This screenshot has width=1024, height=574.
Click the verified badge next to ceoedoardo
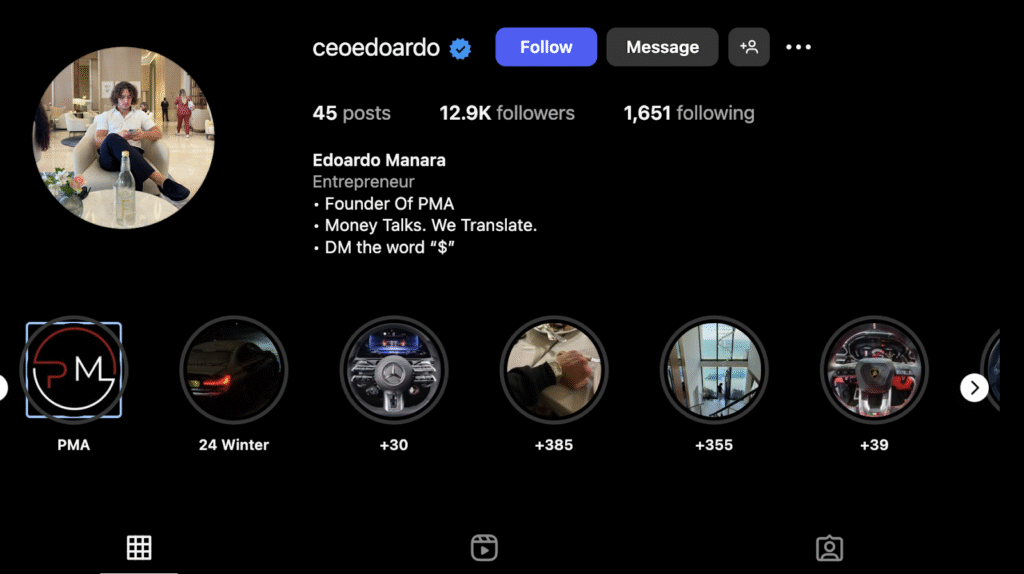(460, 48)
